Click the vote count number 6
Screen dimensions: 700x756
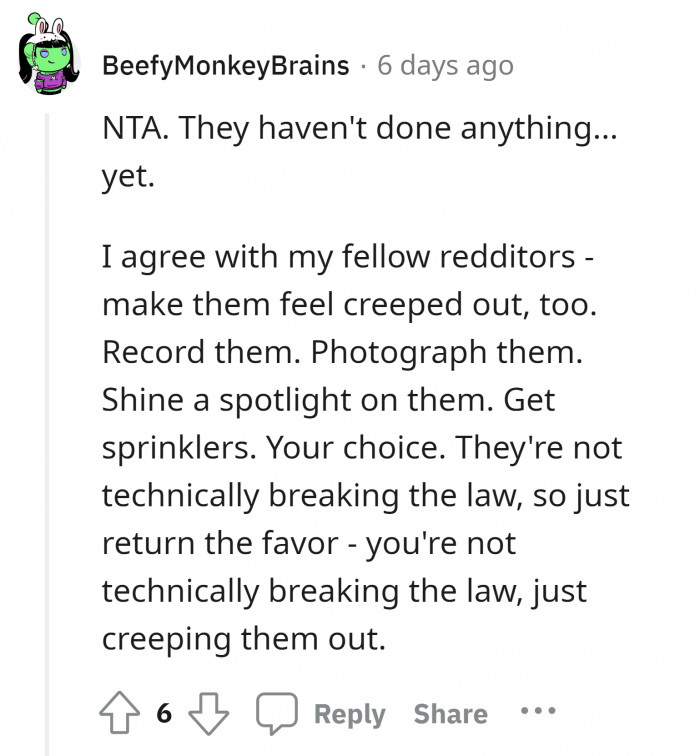[164, 714]
